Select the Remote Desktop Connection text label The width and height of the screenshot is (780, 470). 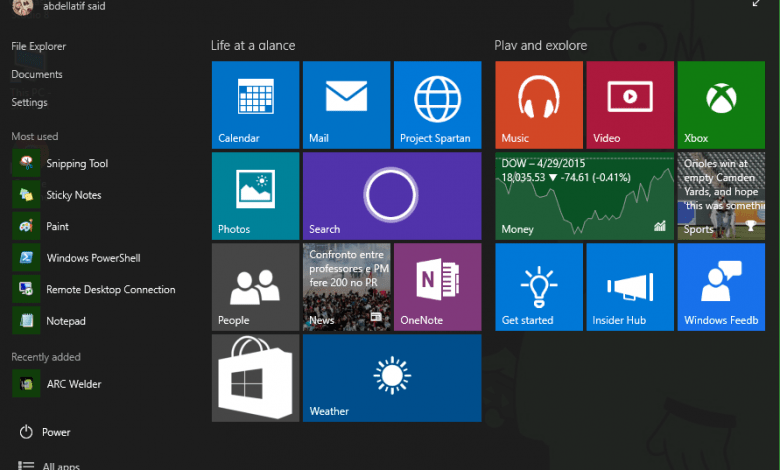coord(111,289)
